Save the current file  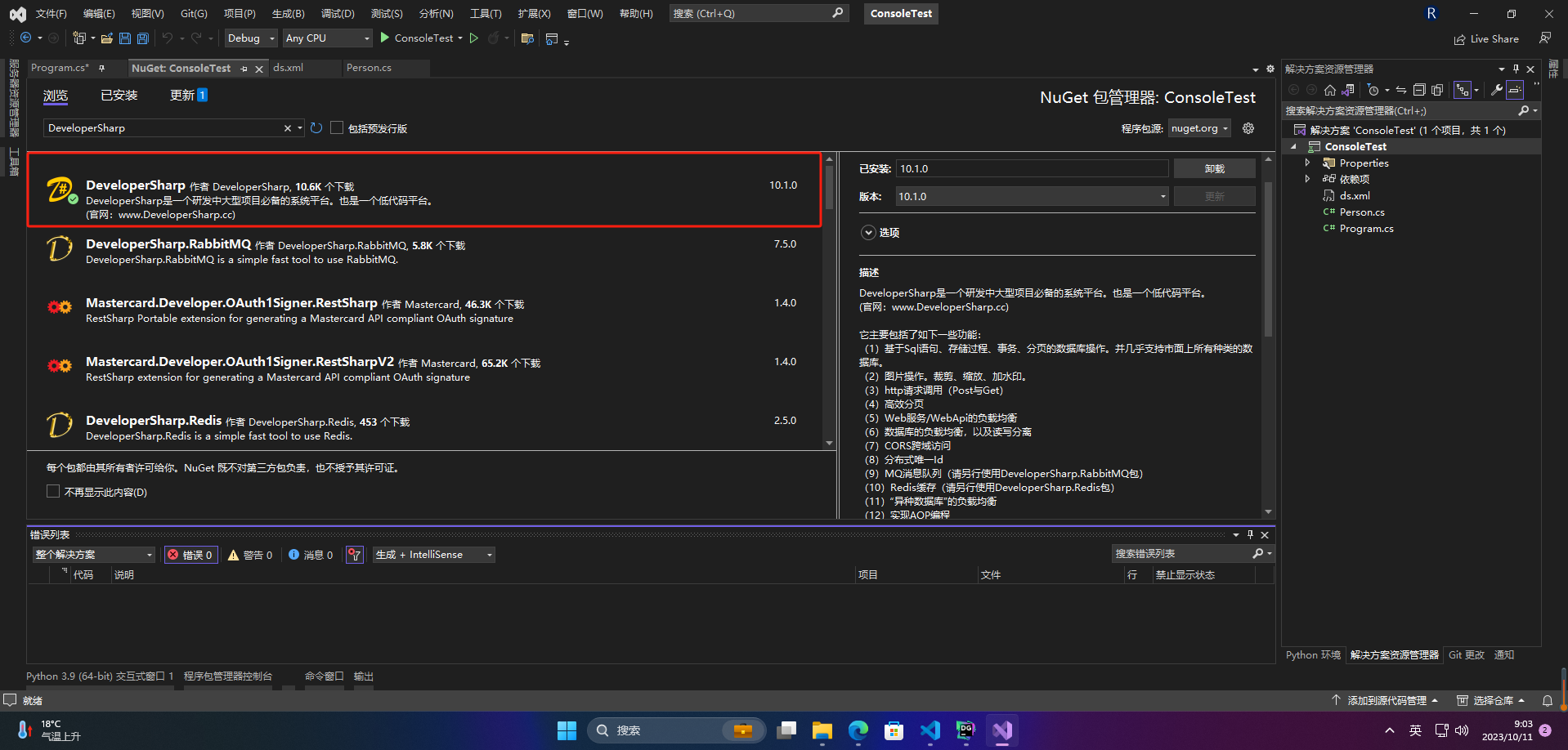125,38
